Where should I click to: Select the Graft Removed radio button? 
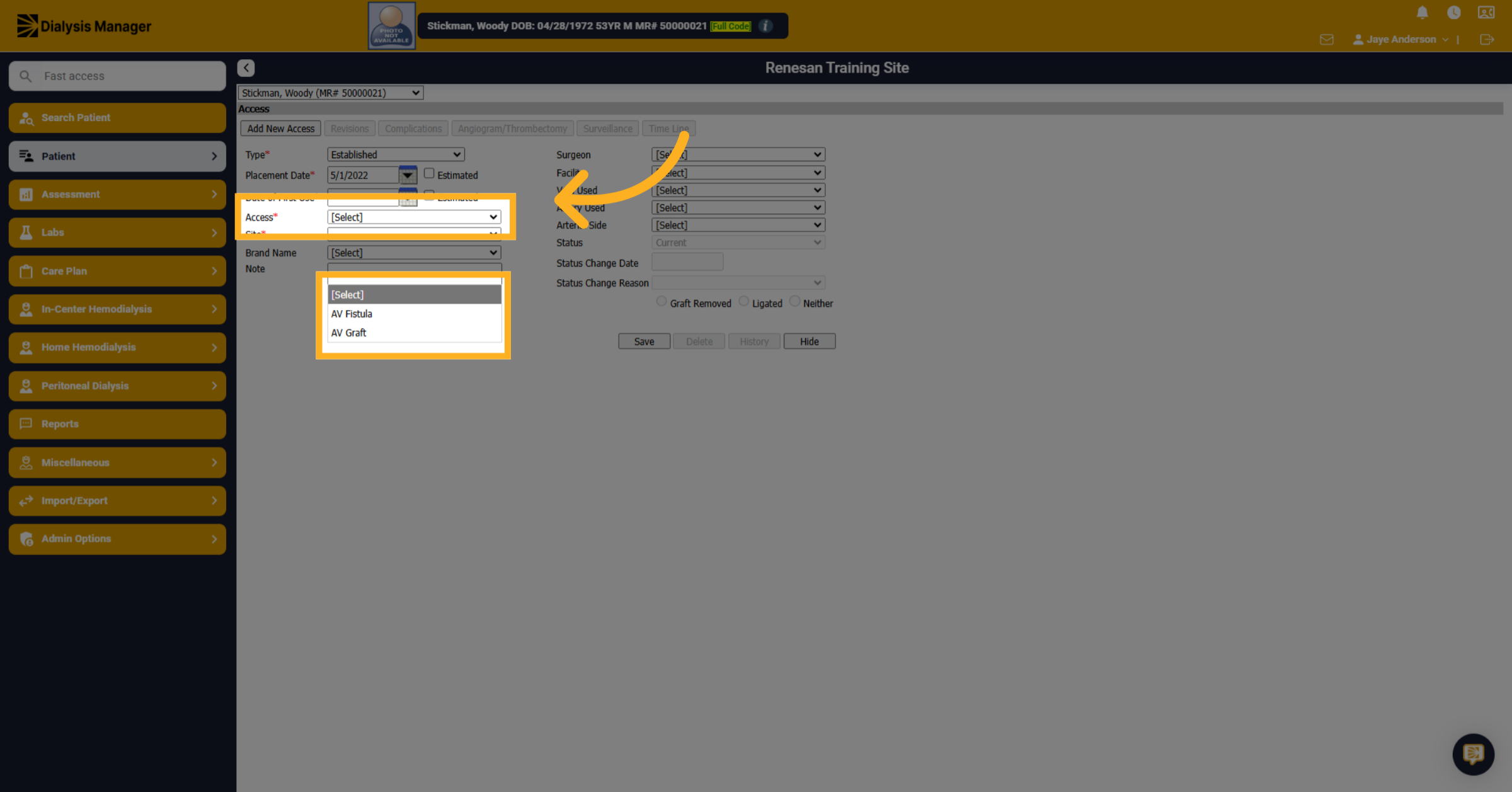click(661, 301)
